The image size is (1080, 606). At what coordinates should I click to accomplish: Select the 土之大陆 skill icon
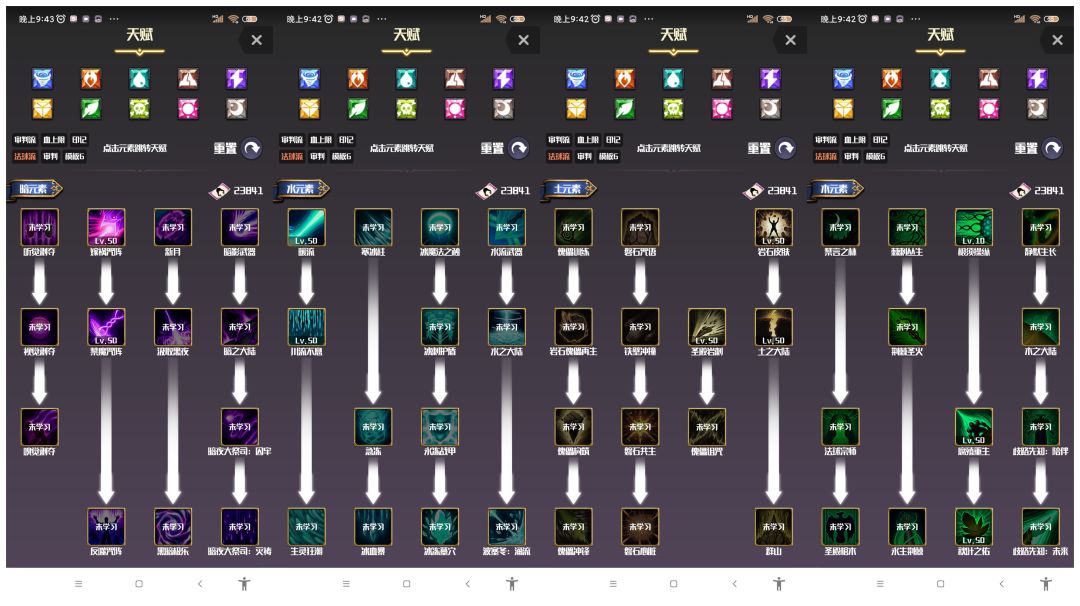pyautogui.click(x=773, y=327)
